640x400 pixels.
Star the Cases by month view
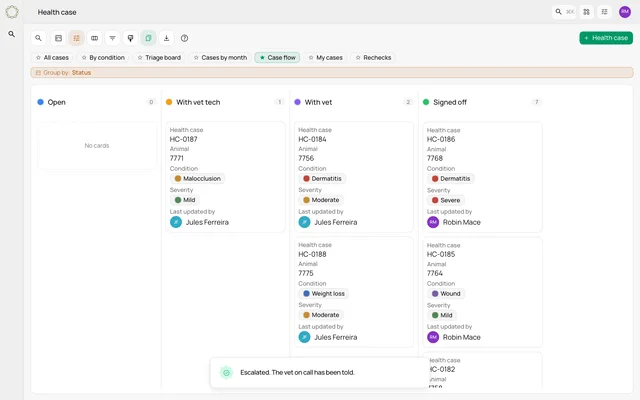(196, 58)
